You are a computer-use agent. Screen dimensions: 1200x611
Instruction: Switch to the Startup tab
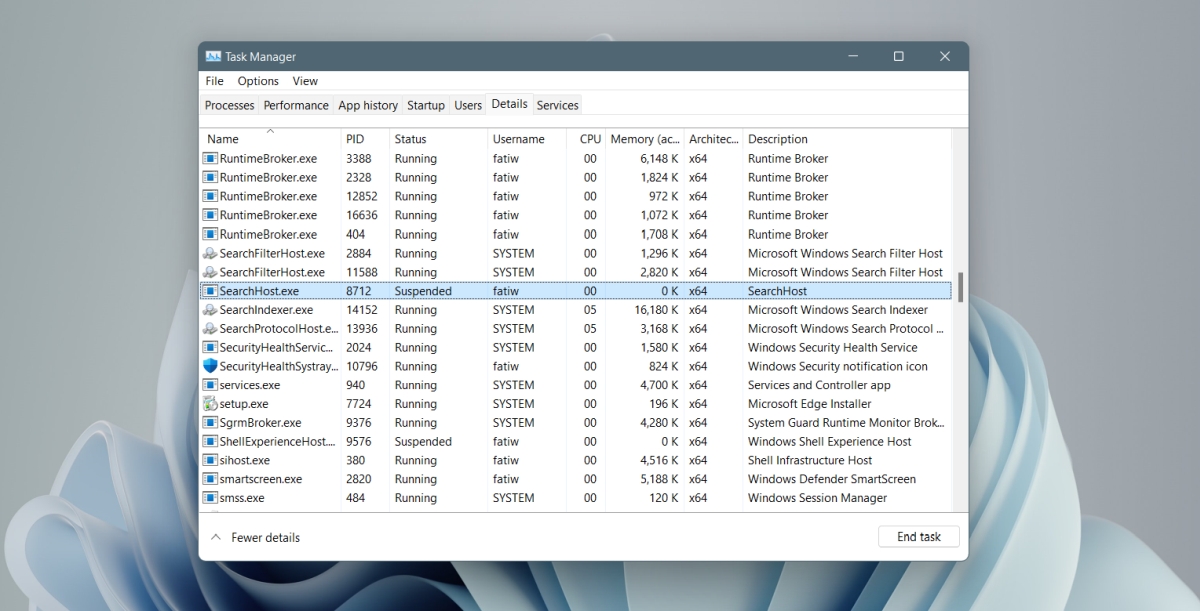(426, 105)
